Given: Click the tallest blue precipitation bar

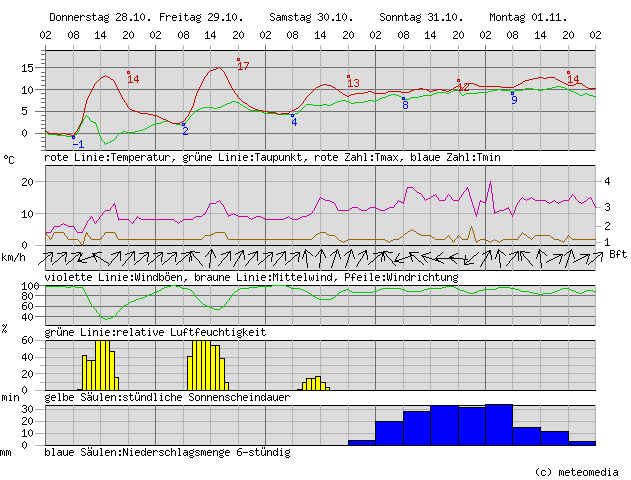Looking at the screenshot, I should [x=498, y=424].
